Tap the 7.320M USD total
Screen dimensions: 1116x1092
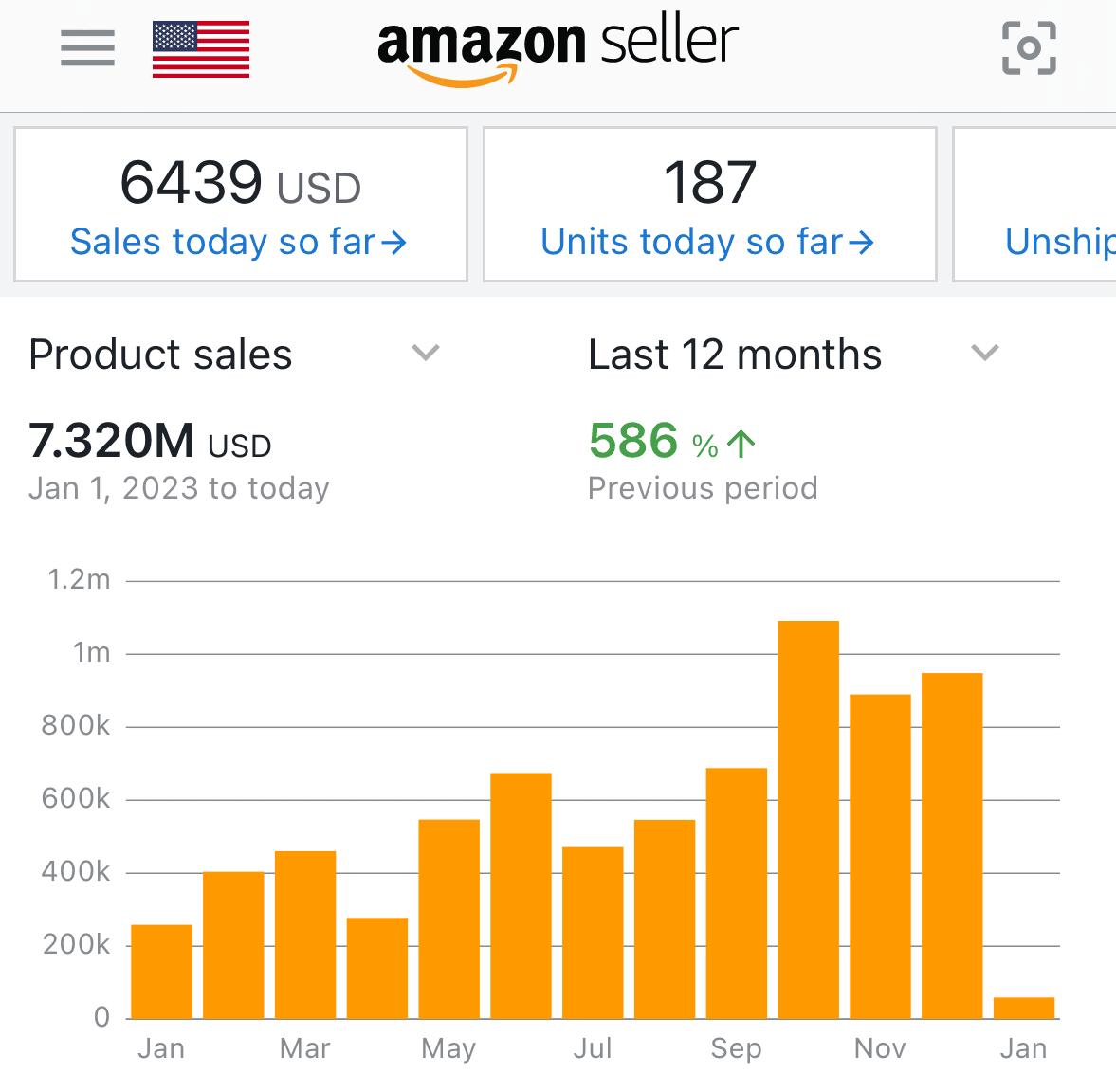(150, 442)
